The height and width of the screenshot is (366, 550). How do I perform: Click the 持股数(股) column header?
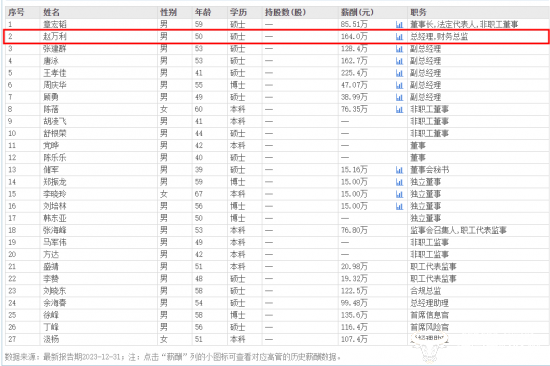click(x=285, y=12)
